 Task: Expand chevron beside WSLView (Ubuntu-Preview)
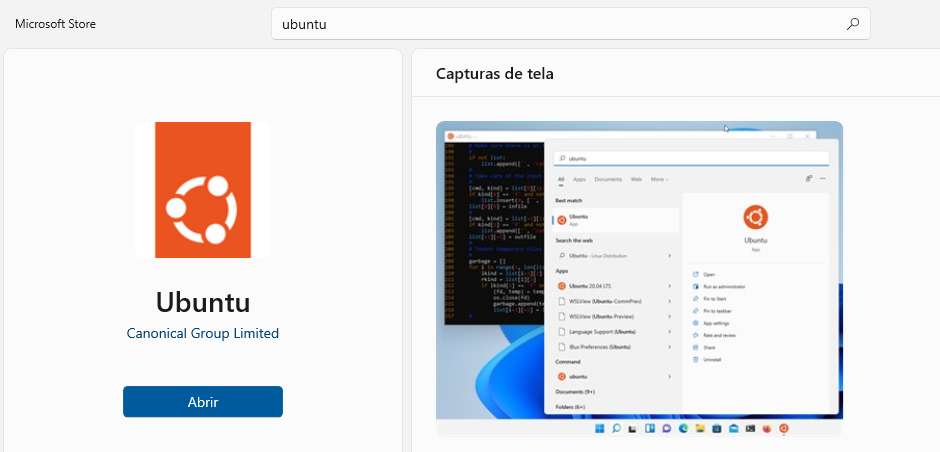coord(670,315)
